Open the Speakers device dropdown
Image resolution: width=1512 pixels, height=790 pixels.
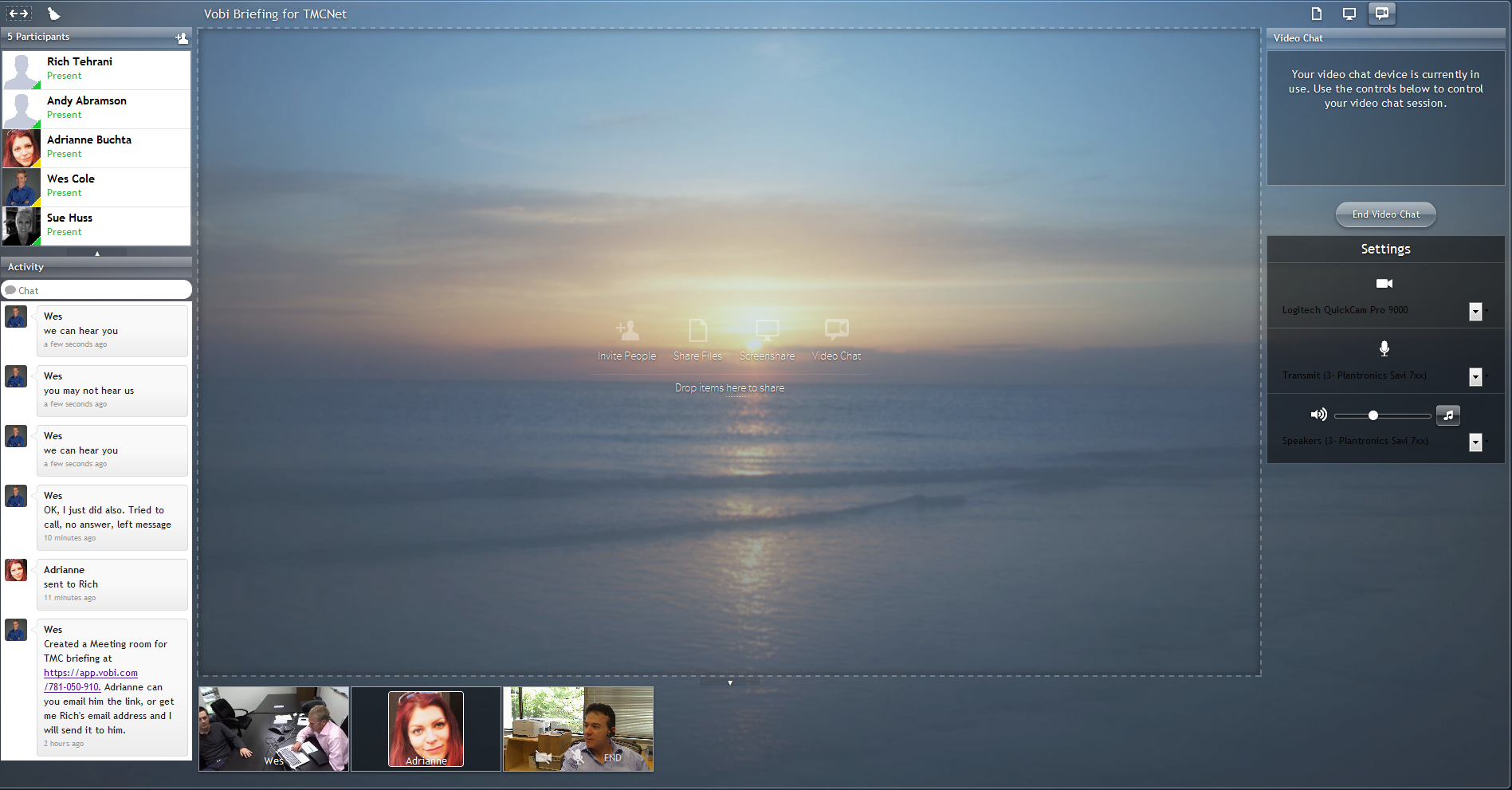pyautogui.click(x=1475, y=442)
